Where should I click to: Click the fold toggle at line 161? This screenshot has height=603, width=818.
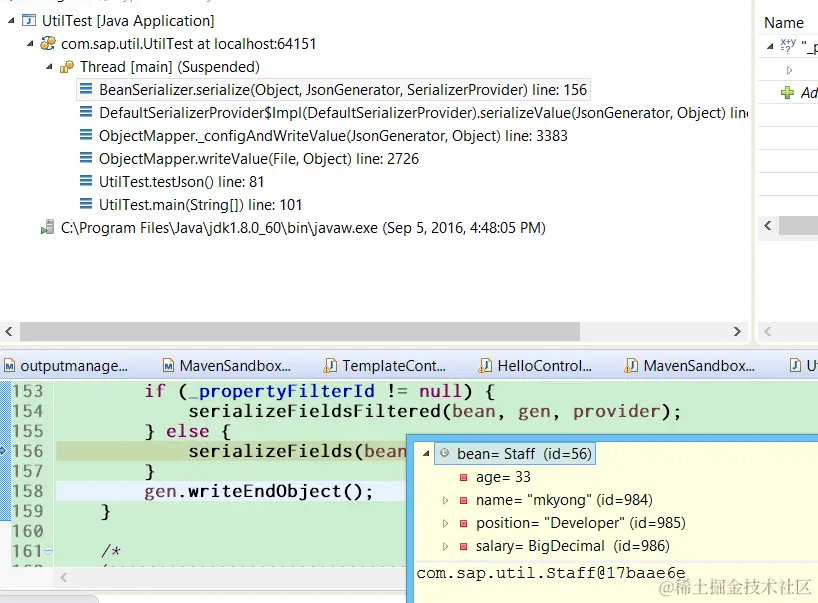pyautogui.click(x=49, y=550)
